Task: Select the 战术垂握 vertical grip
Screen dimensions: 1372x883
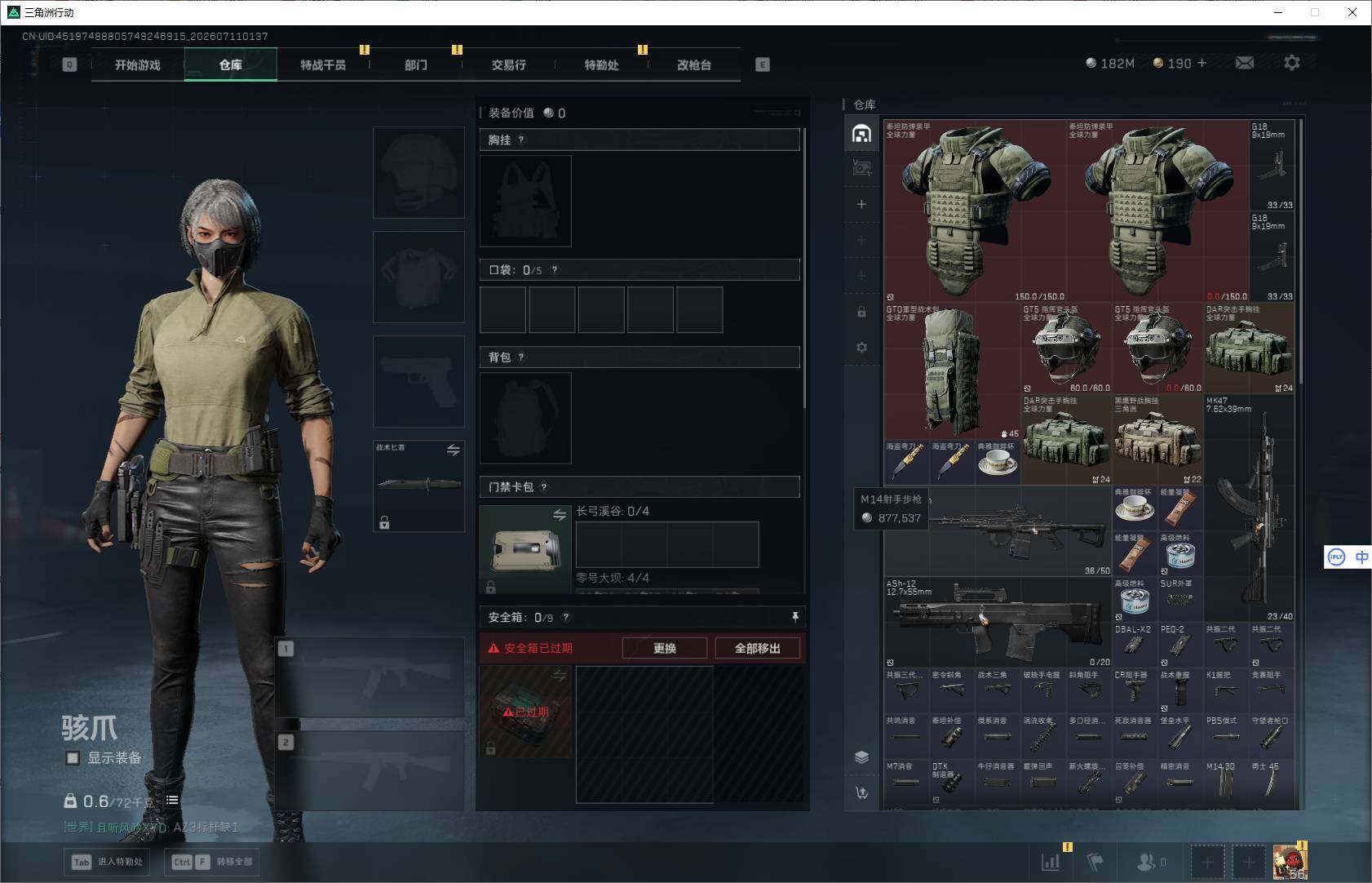Action: point(1180,691)
